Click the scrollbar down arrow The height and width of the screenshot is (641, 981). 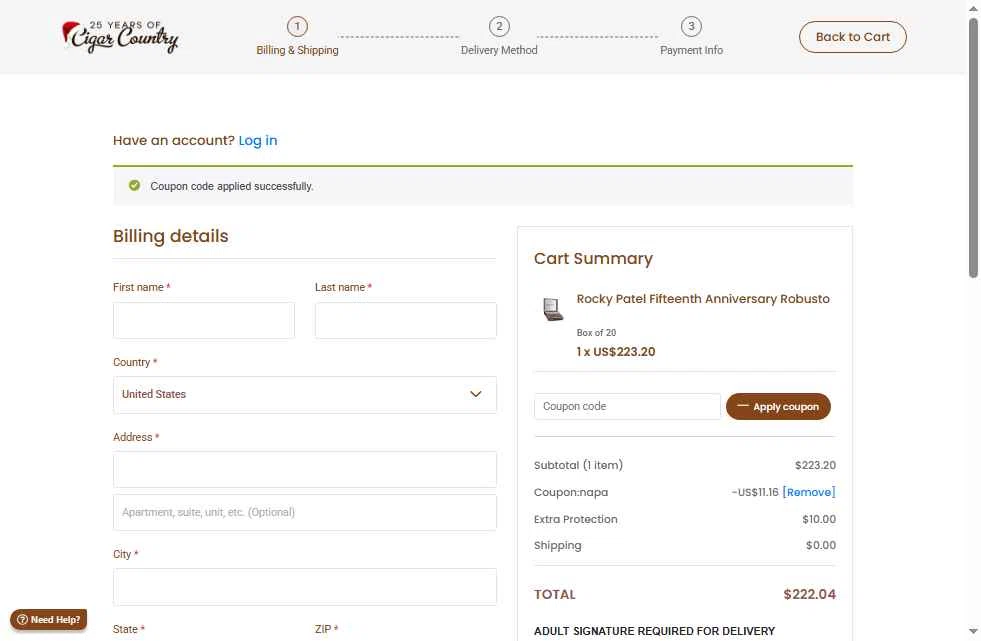point(973,632)
